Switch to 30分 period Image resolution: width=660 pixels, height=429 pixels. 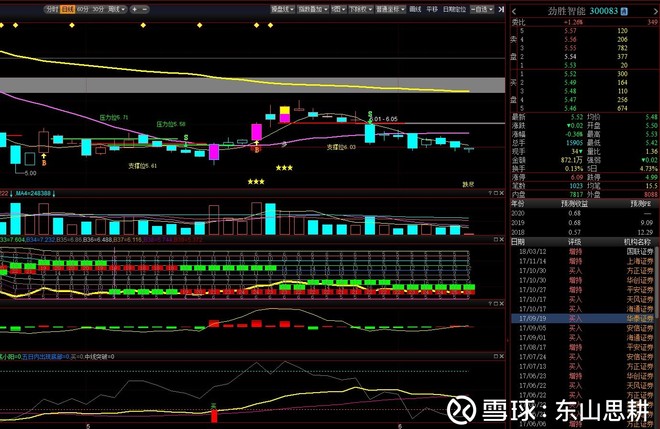98,9
